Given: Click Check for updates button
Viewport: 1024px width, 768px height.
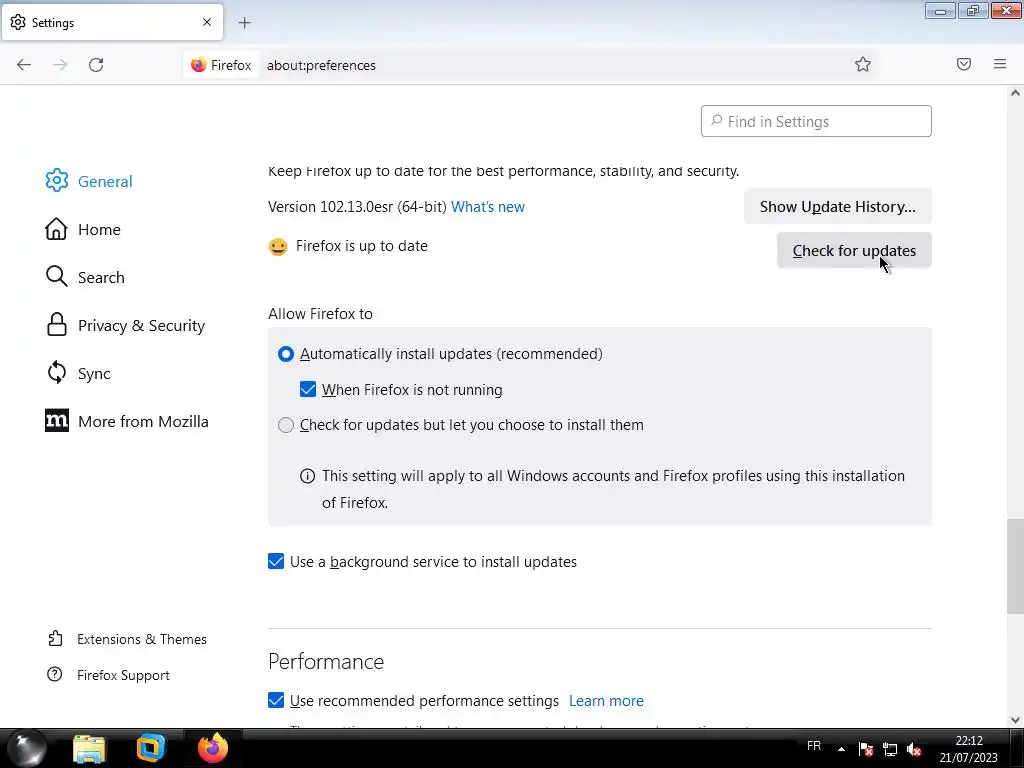Looking at the screenshot, I should pyautogui.click(x=854, y=251).
